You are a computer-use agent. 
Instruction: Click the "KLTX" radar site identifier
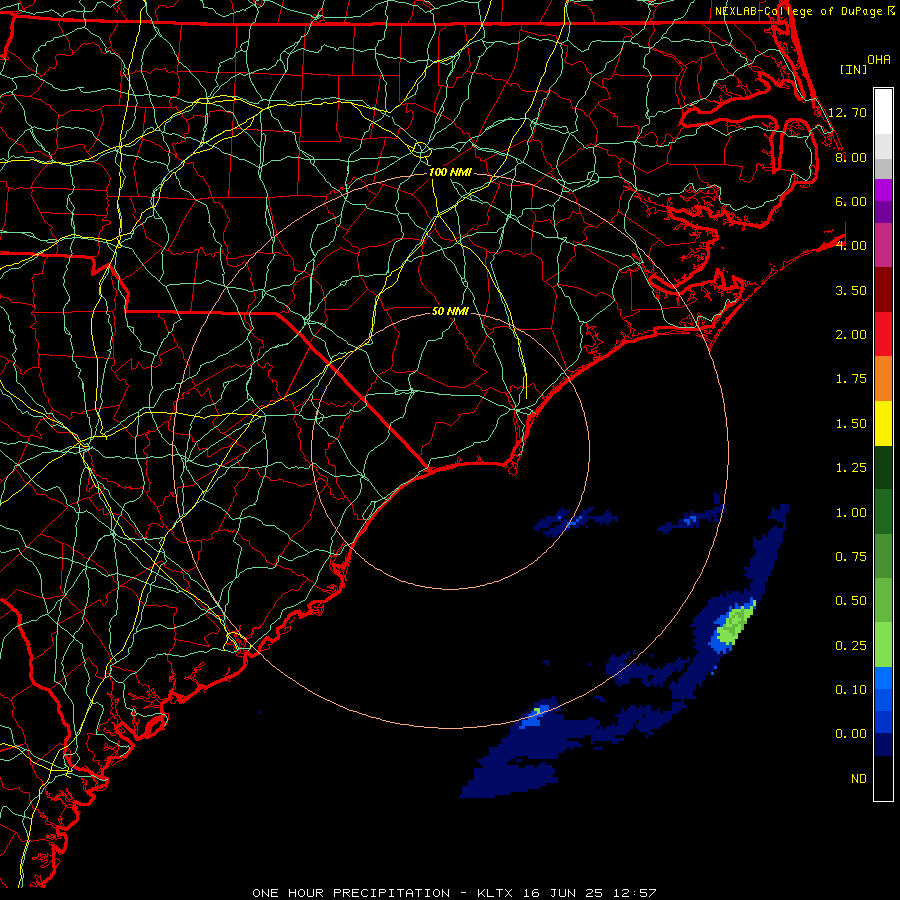pyautogui.click(x=495, y=893)
